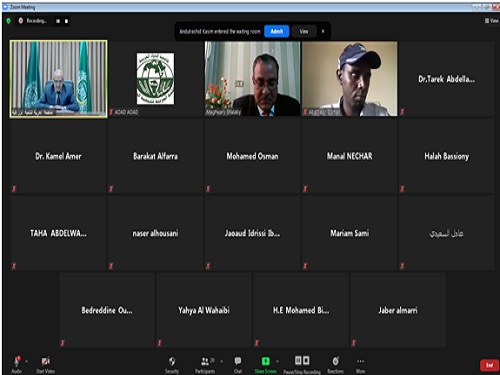Pause recording from bottom toolbar

coord(298,360)
